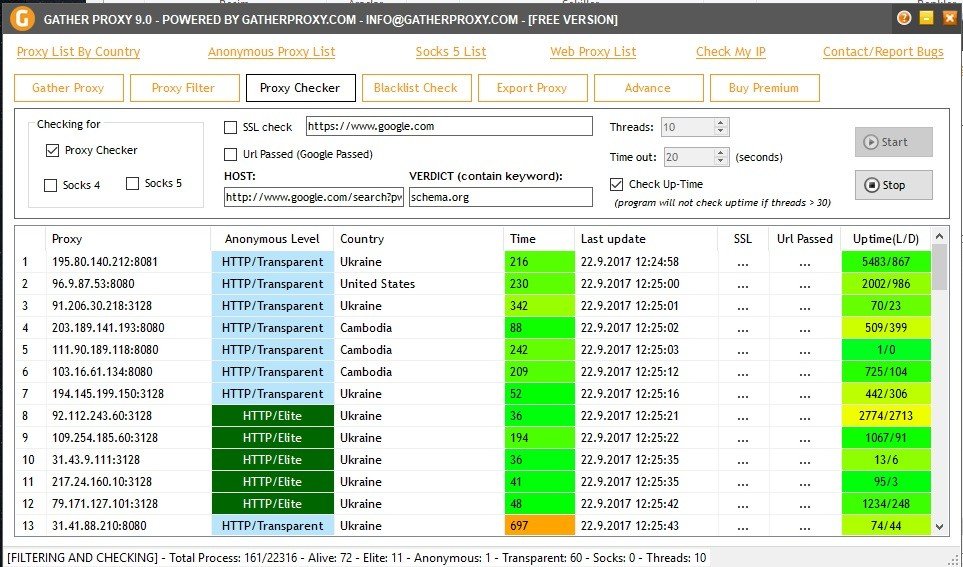
Task: Select proxy 92.112.243.60:3128
Action: 102,416
